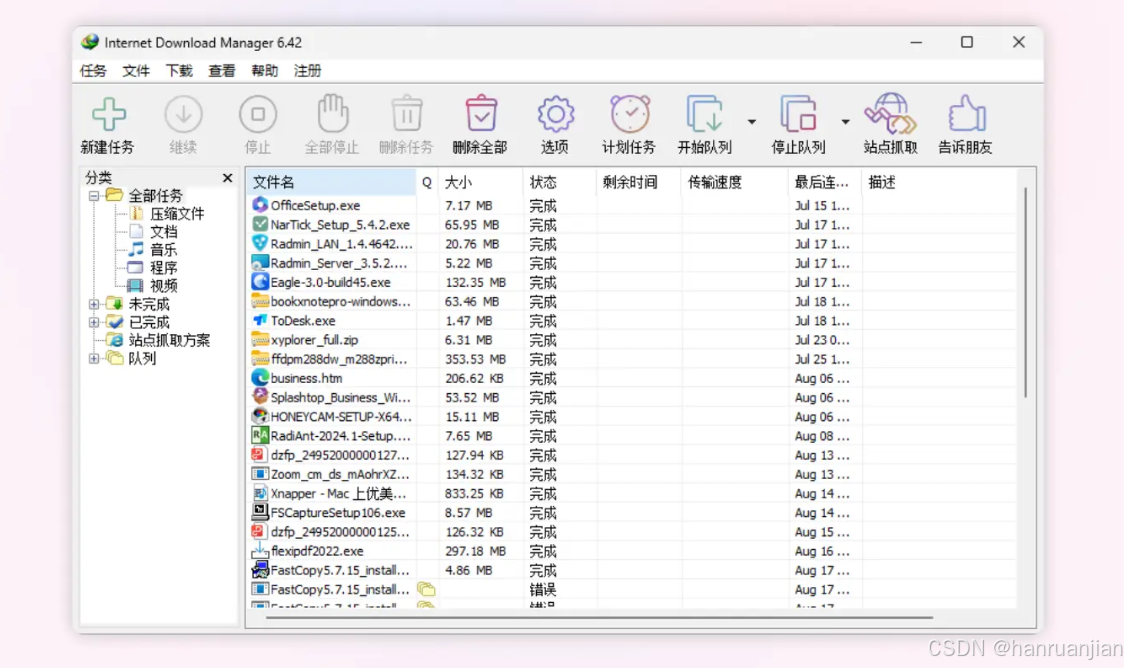Open the Site Grabber (站点抓取) icon
Screen dimensions: 1127x668
891,114
